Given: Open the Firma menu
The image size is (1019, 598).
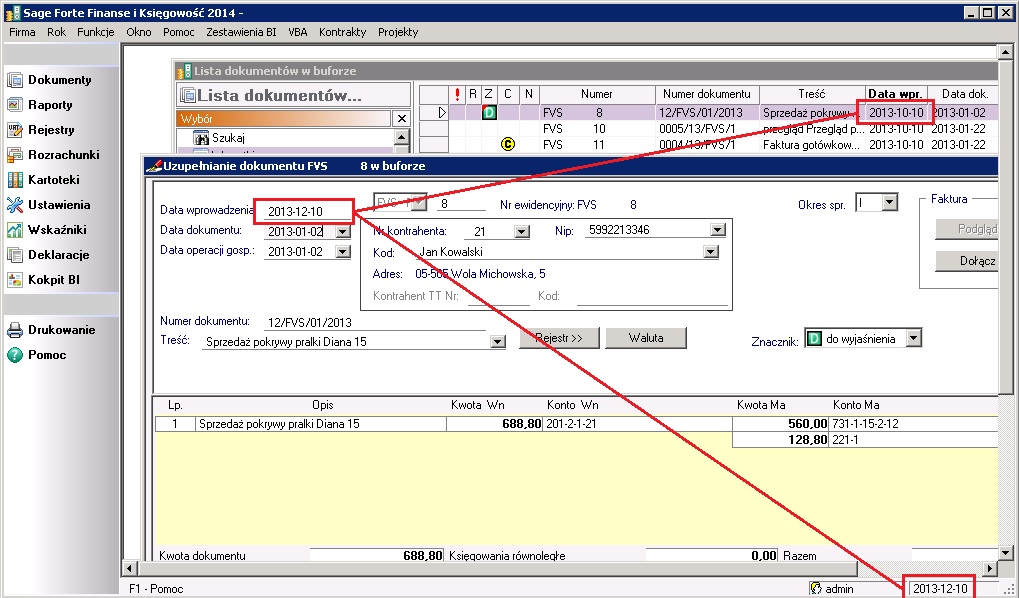Looking at the screenshot, I should pyautogui.click(x=22, y=32).
